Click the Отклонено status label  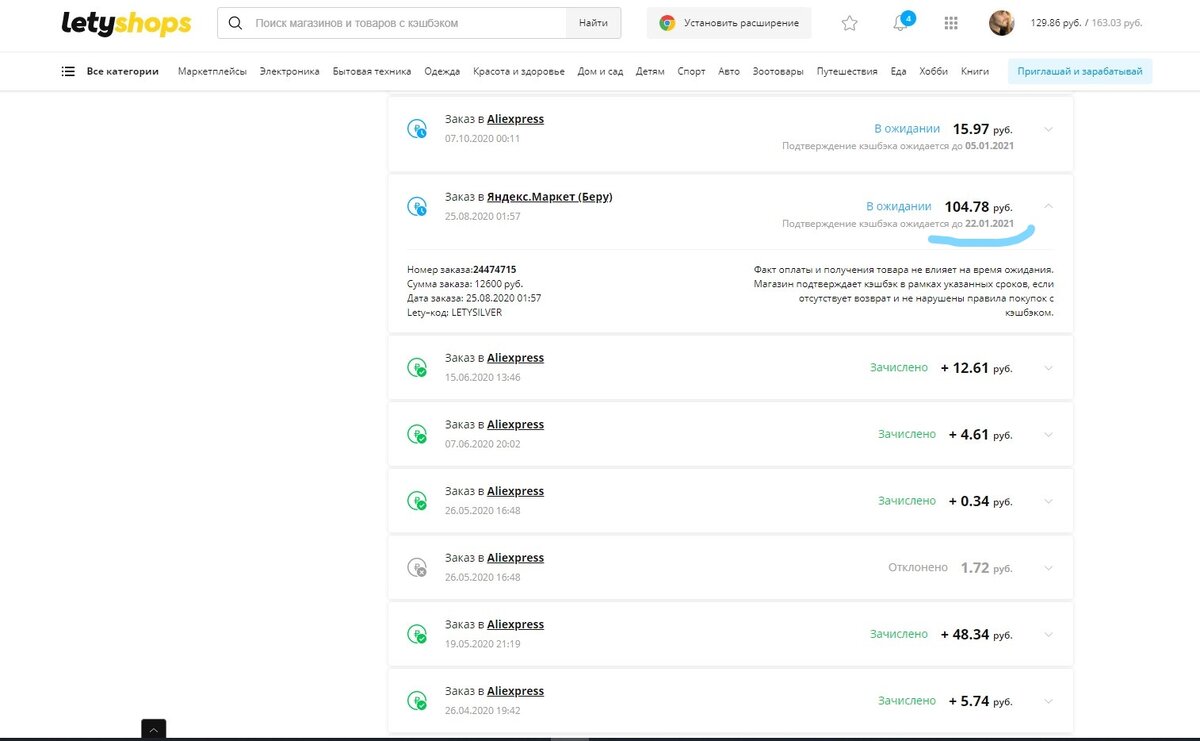click(x=918, y=567)
